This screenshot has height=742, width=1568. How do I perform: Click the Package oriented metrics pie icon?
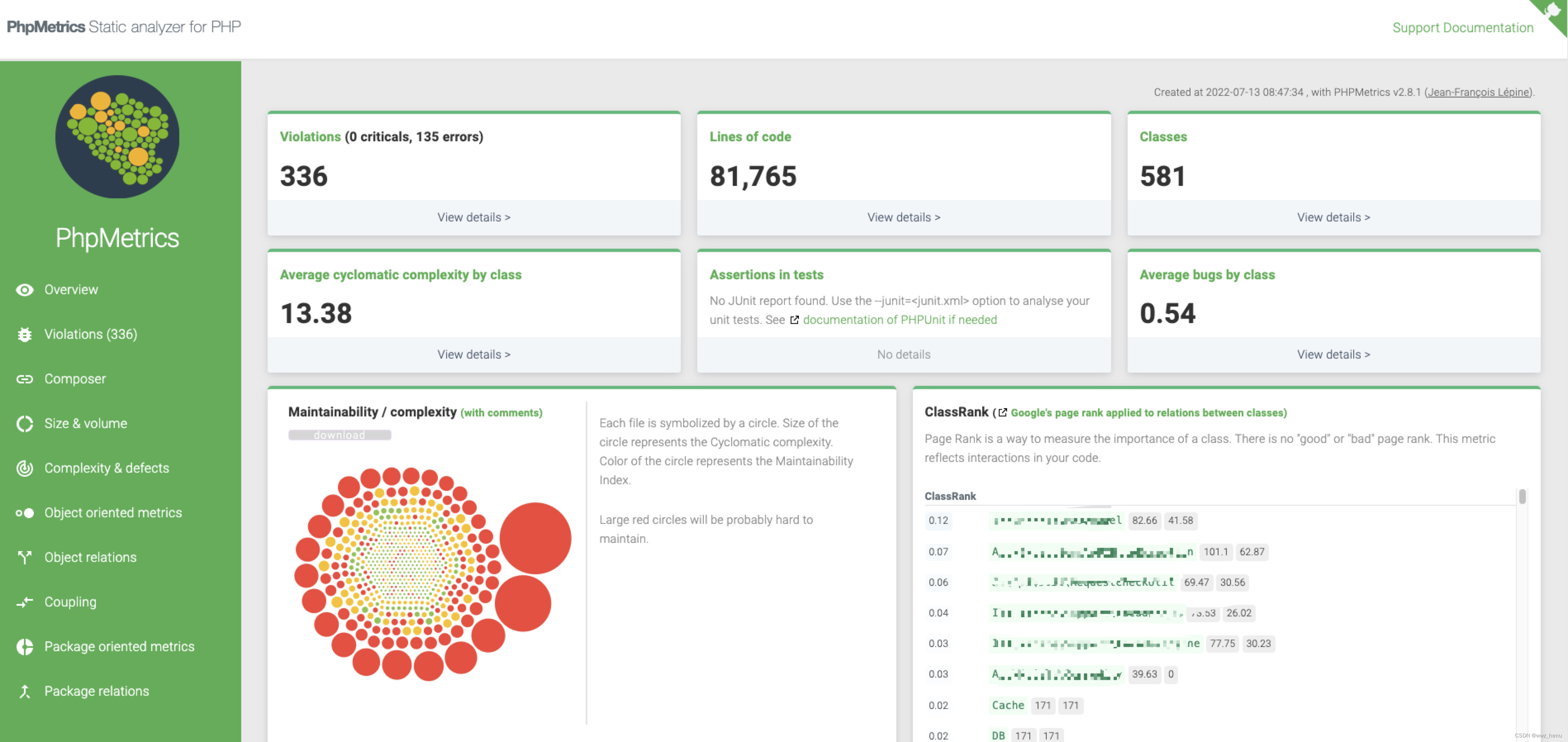pyautogui.click(x=24, y=647)
